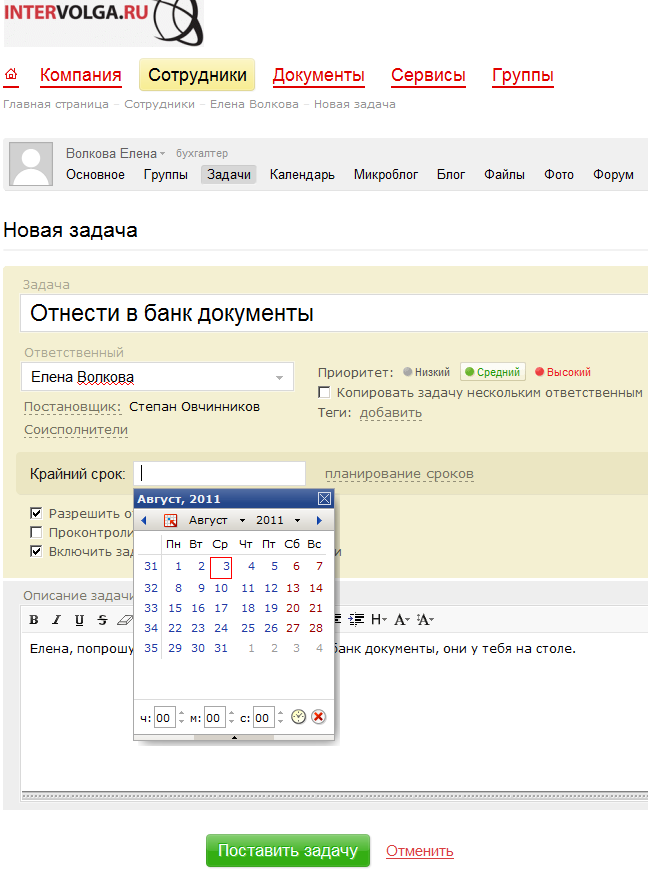Go to previous month in calendar
The image size is (648, 876).
[x=144, y=520]
